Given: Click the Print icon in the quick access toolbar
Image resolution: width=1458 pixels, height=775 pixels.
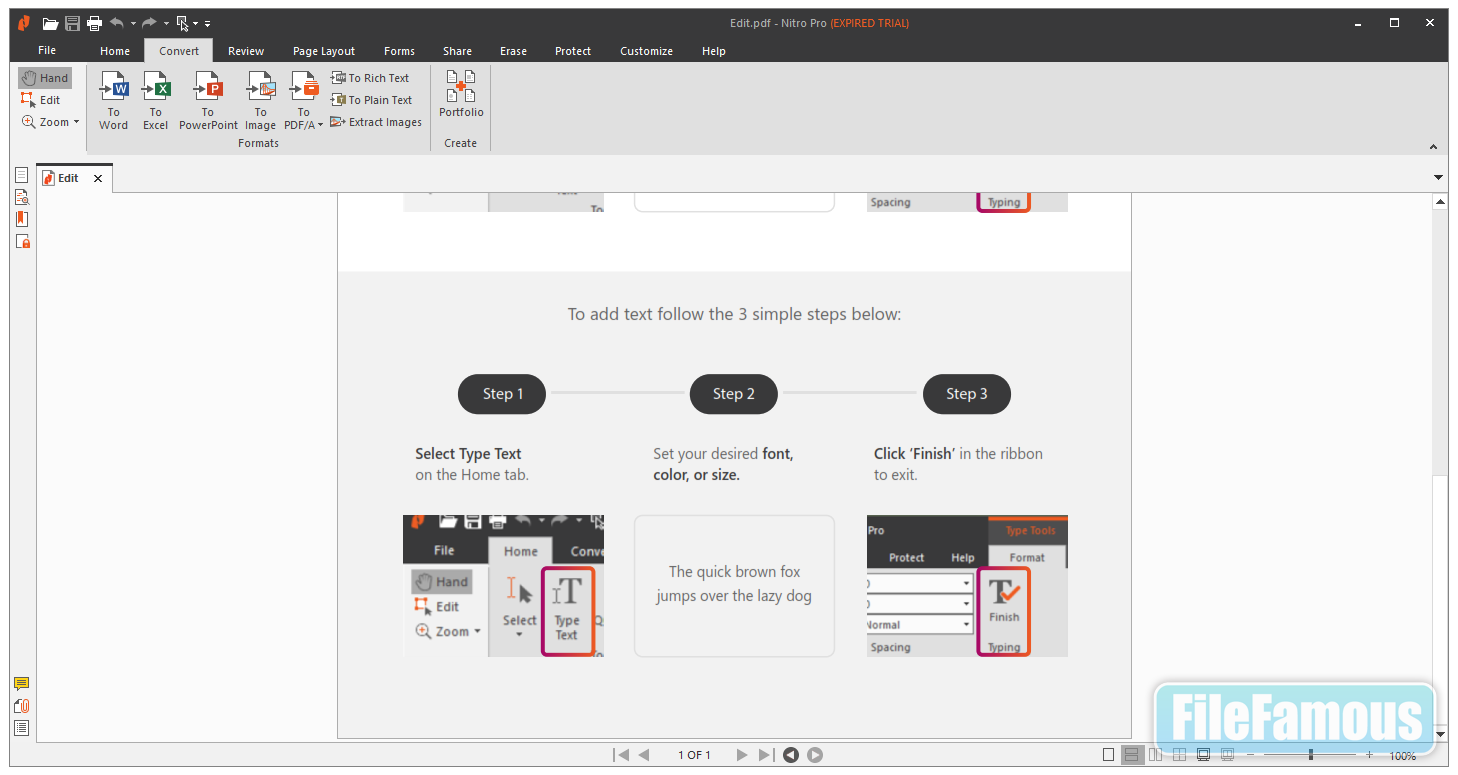Looking at the screenshot, I should tap(94, 23).
